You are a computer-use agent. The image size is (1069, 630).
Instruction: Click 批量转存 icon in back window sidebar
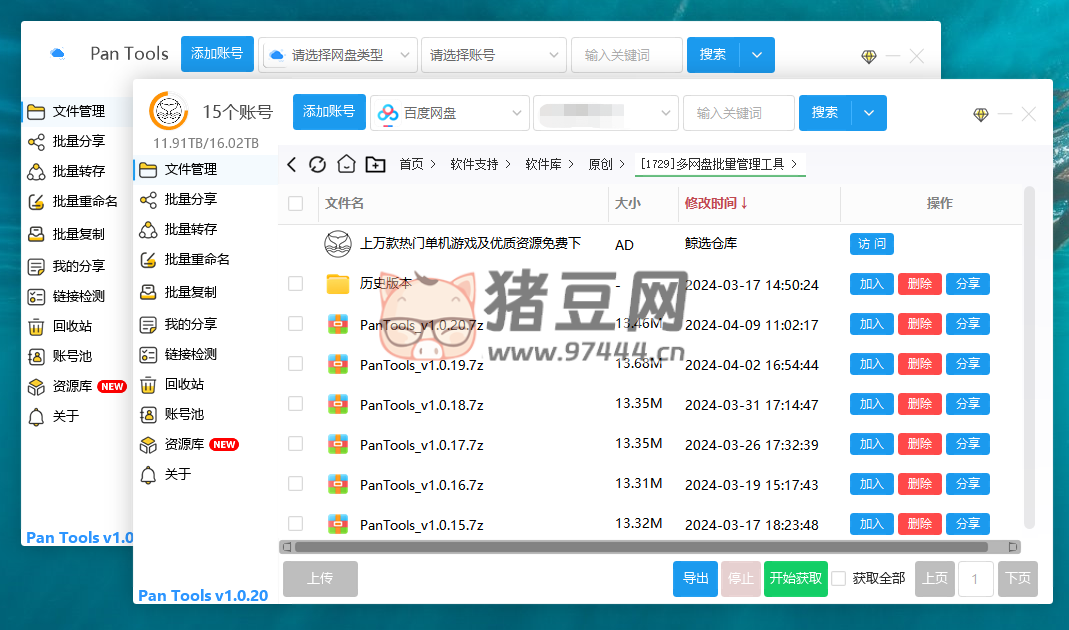click(x=36, y=172)
